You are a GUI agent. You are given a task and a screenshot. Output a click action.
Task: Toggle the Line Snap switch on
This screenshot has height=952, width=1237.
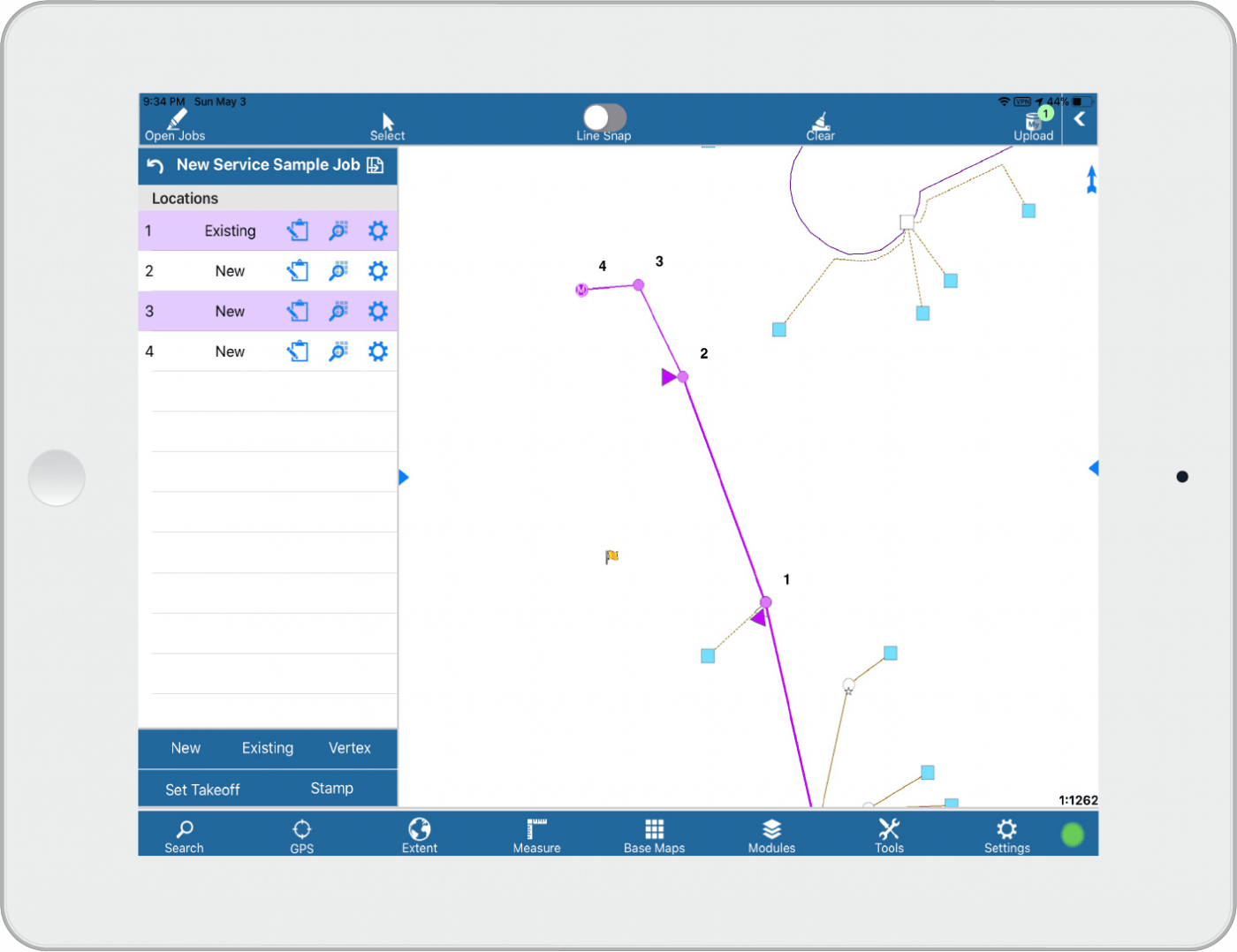[x=603, y=117]
